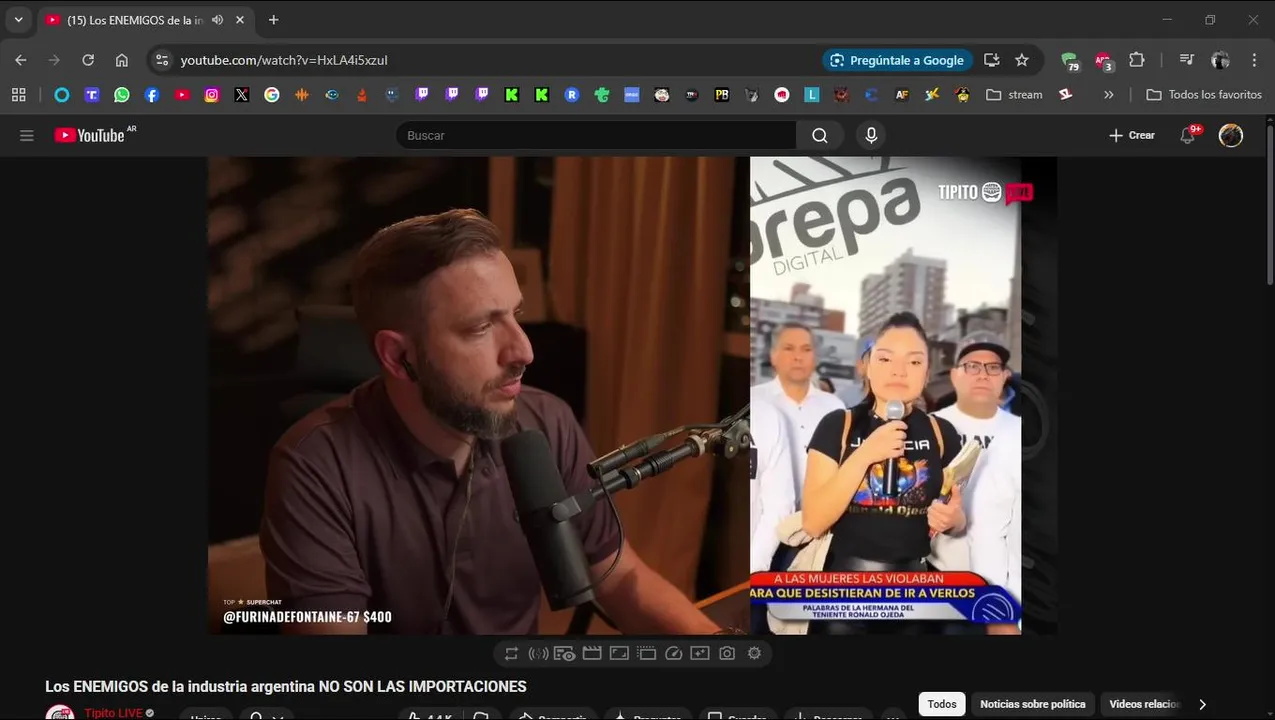The height and width of the screenshot is (720, 1275).
Task: Open the green extension with 79 badge
Action: [1070, 61]
